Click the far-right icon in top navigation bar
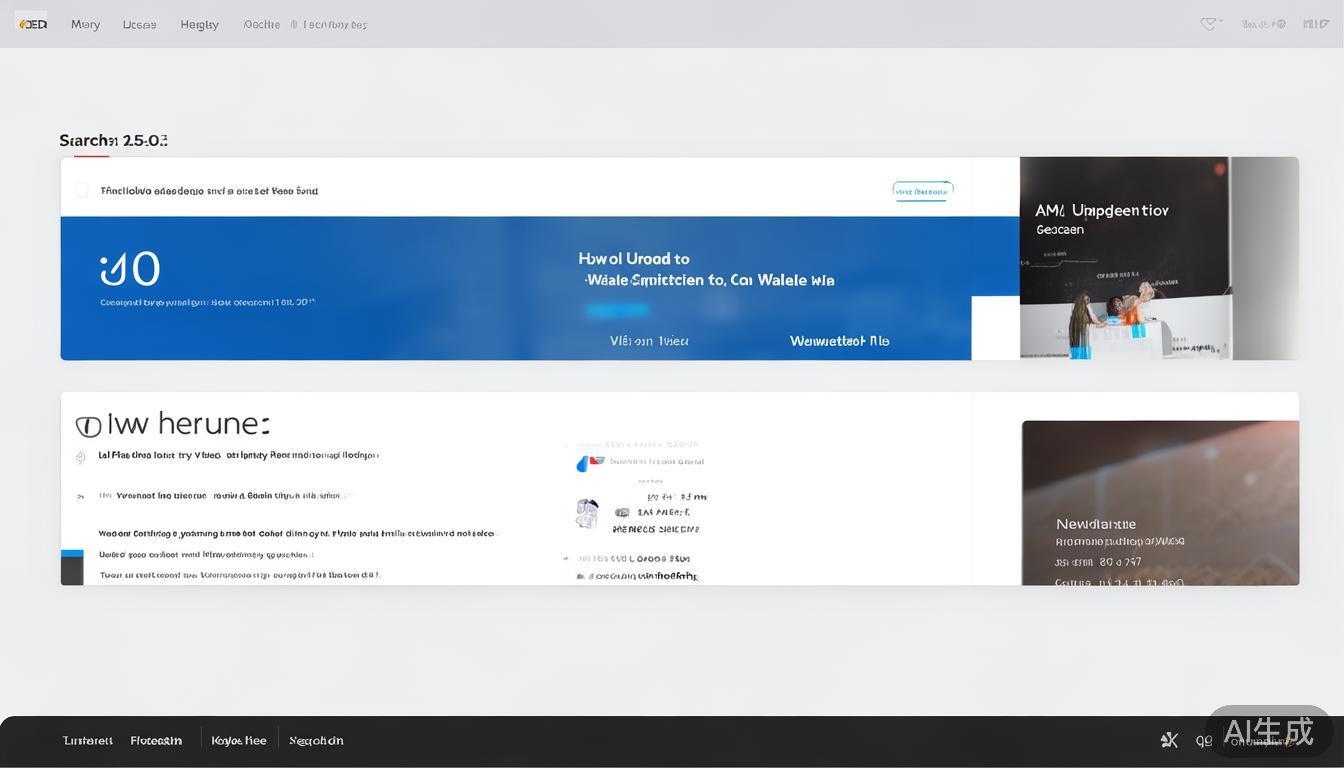 tap(1316, 24)
